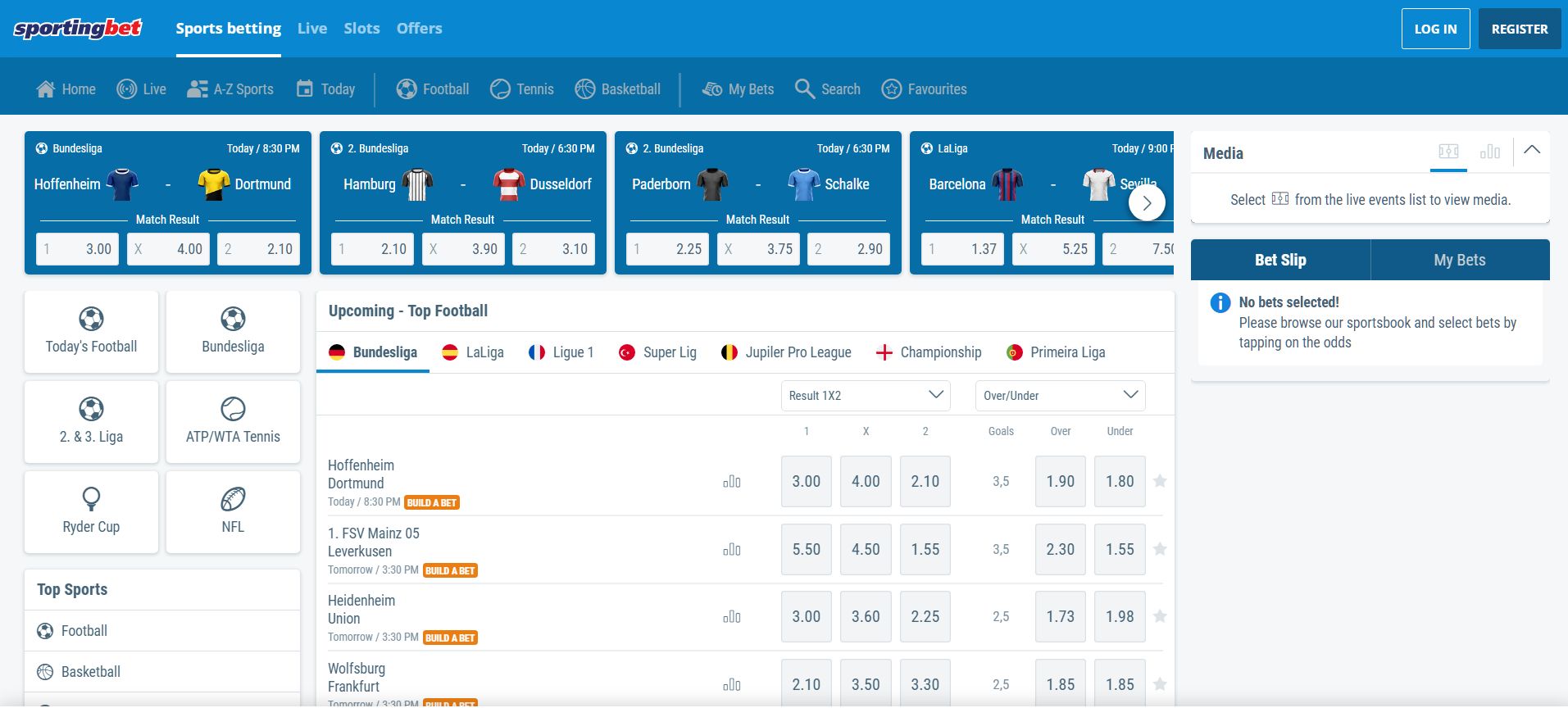1568x708 pixels.
Task: Show statistics for Mainz 05 vs Leverkusen
Action: [x=732, y=550]
